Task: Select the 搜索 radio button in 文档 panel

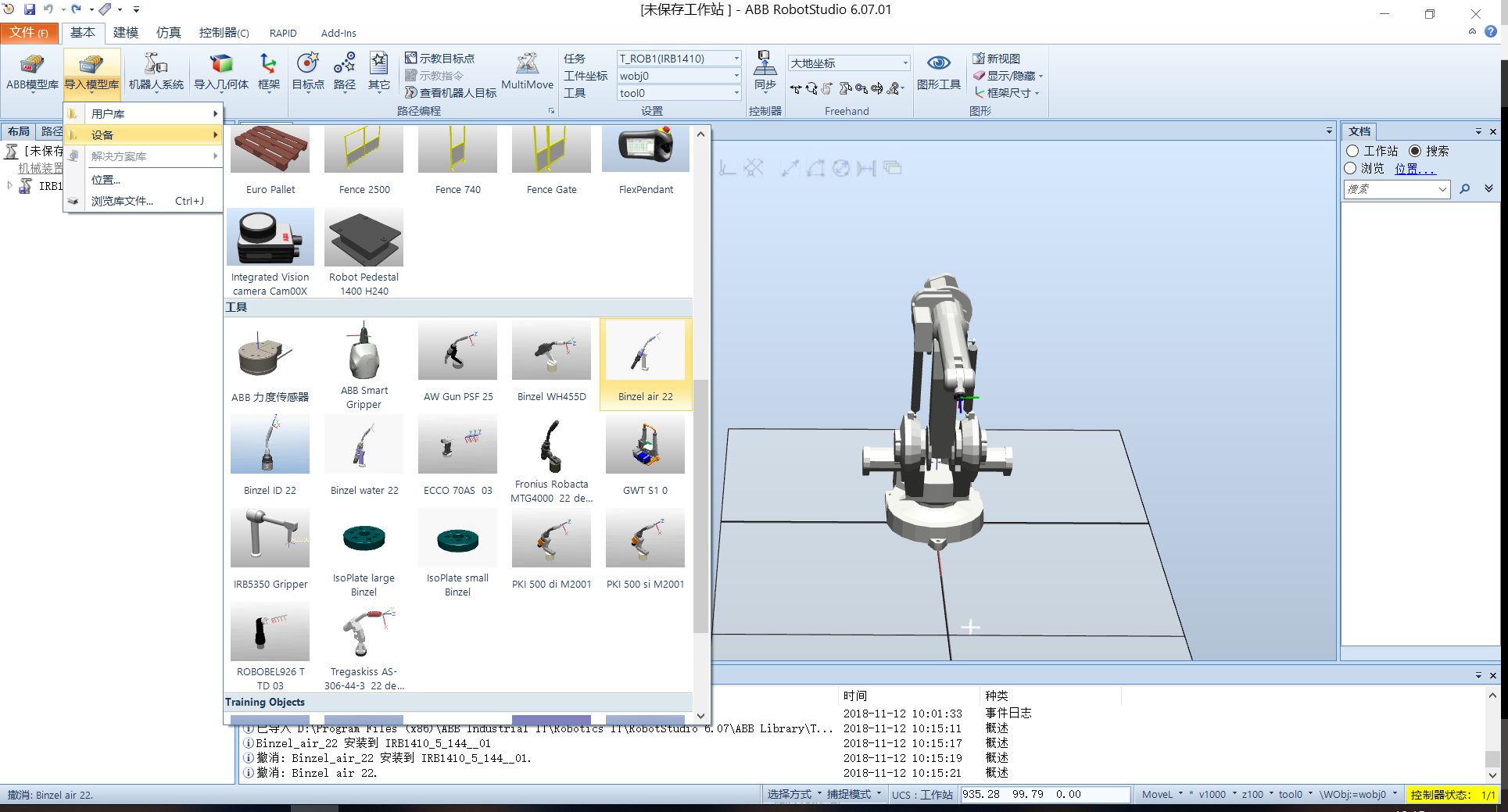Action: 1417,150
